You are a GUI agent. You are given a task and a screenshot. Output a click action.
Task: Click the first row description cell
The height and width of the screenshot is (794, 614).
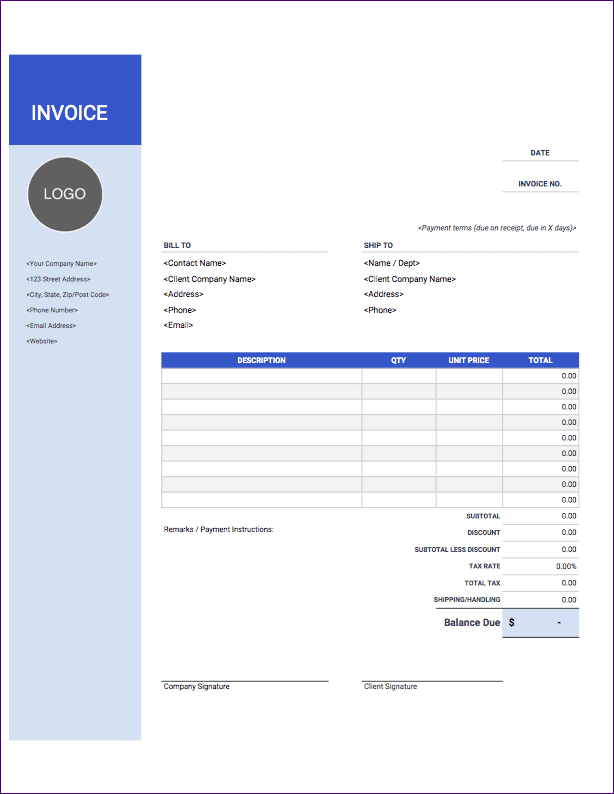262,376
